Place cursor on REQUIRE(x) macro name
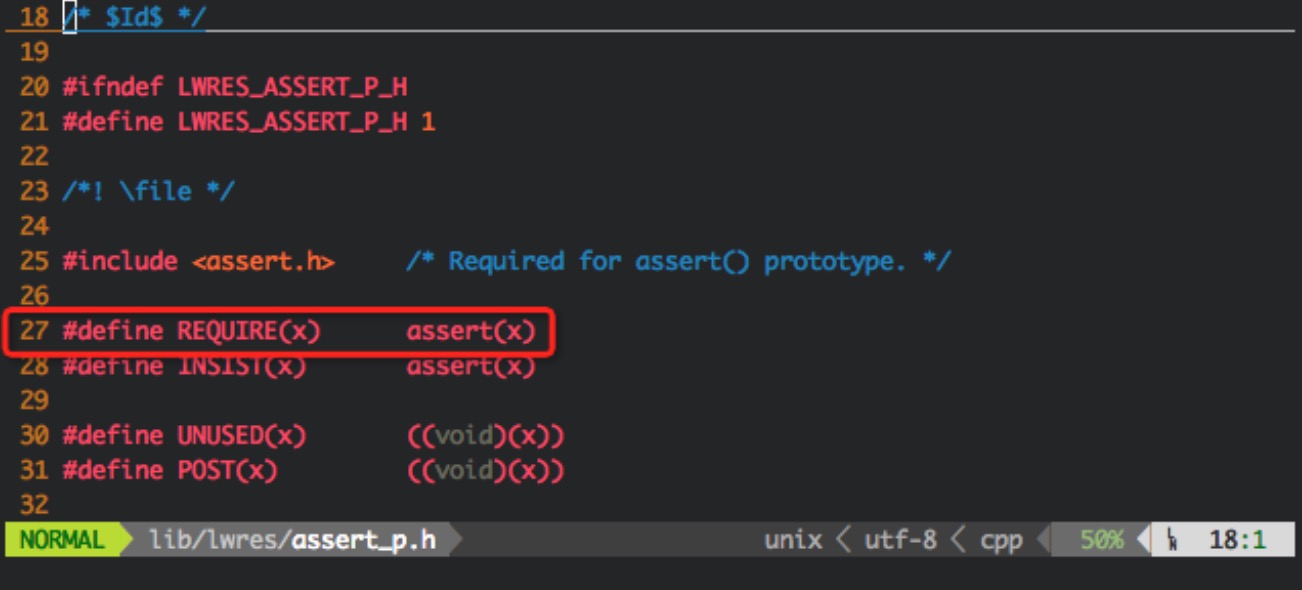Screen dimensions: 1302x590 click(249, 331)
